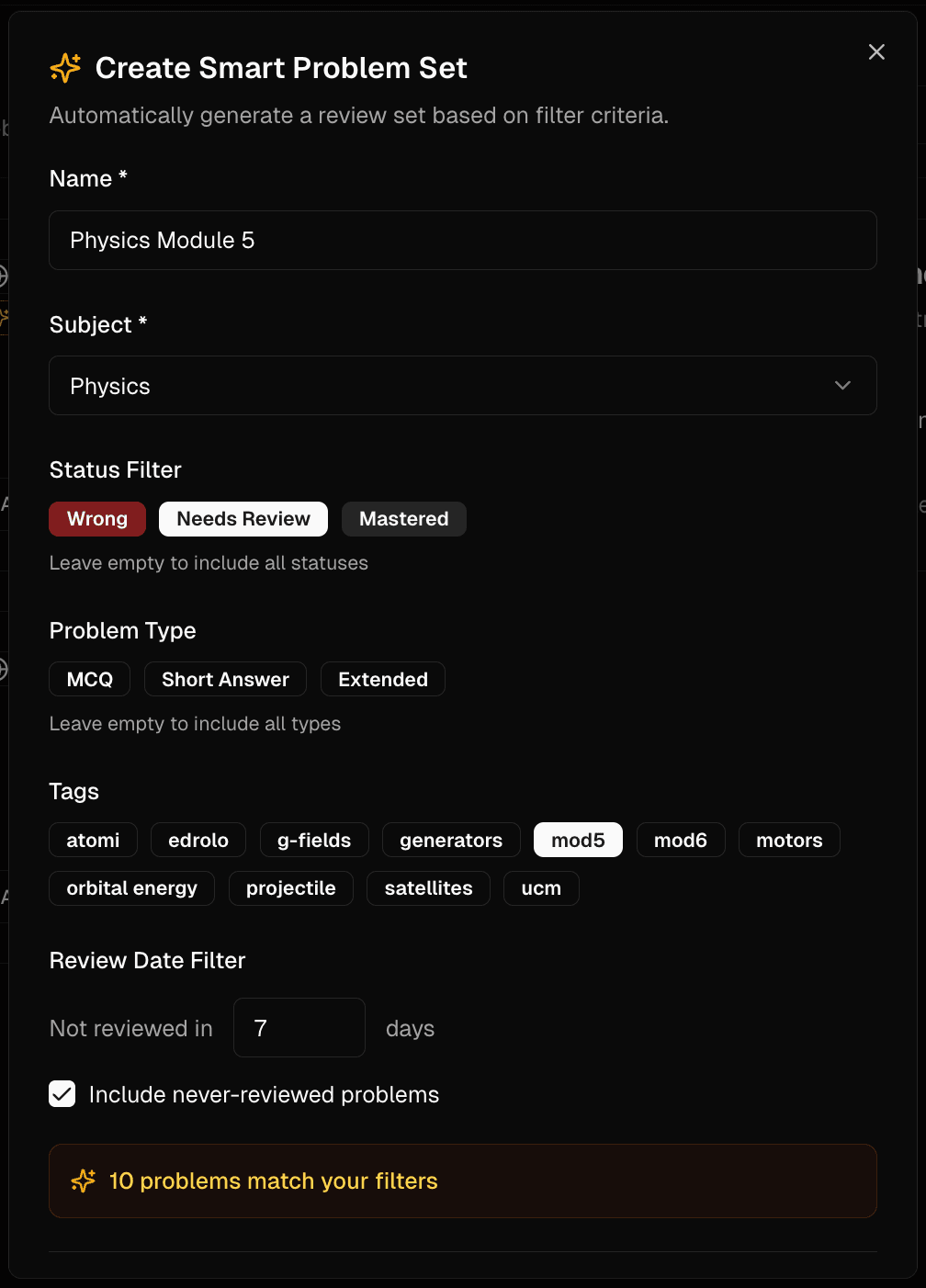Select the satellites tag

[428, 887]
